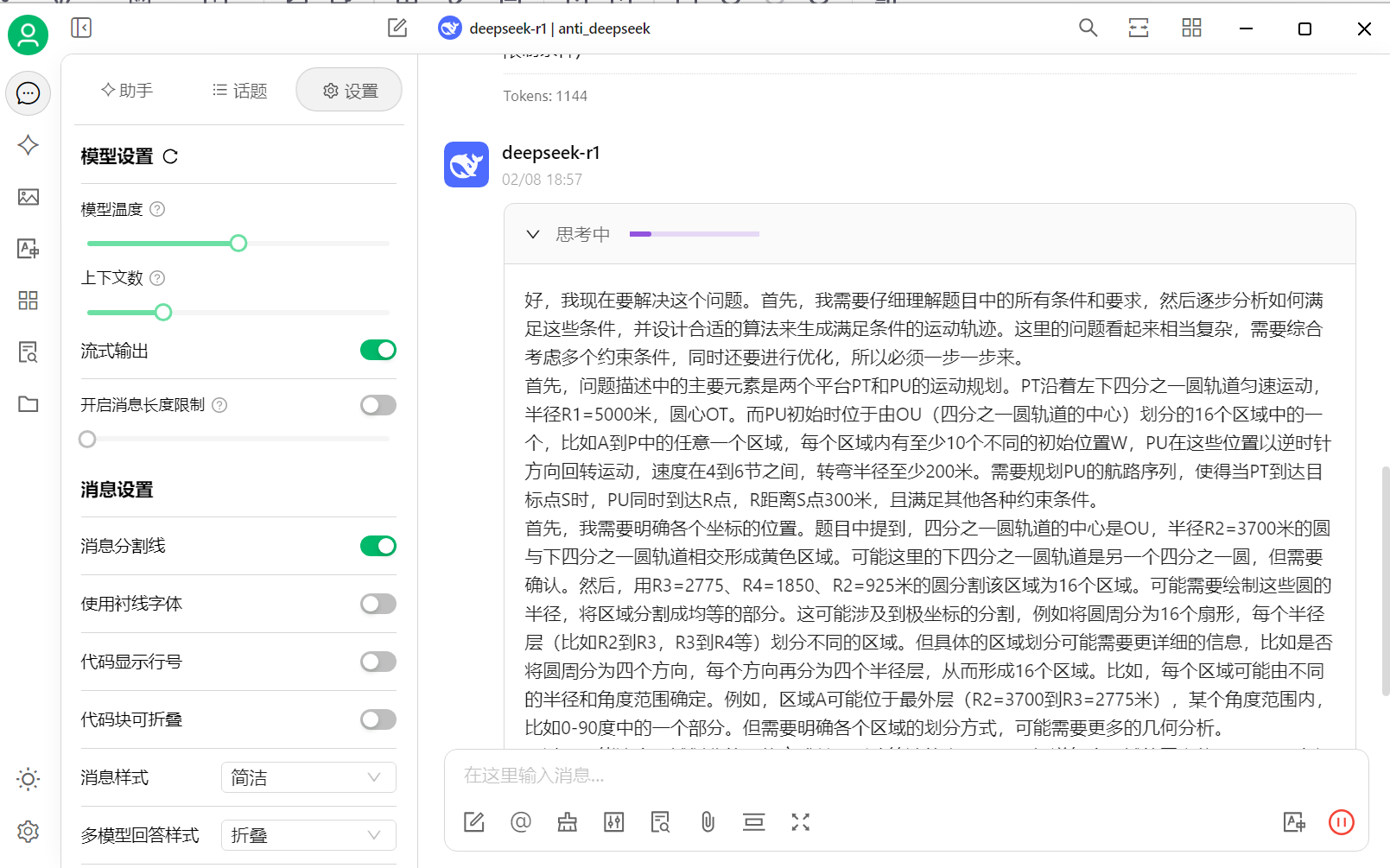This screenshot has width=1390, height=868.
Task: Enable the 代码块可折叠 toggle
Action: [378, 719]
